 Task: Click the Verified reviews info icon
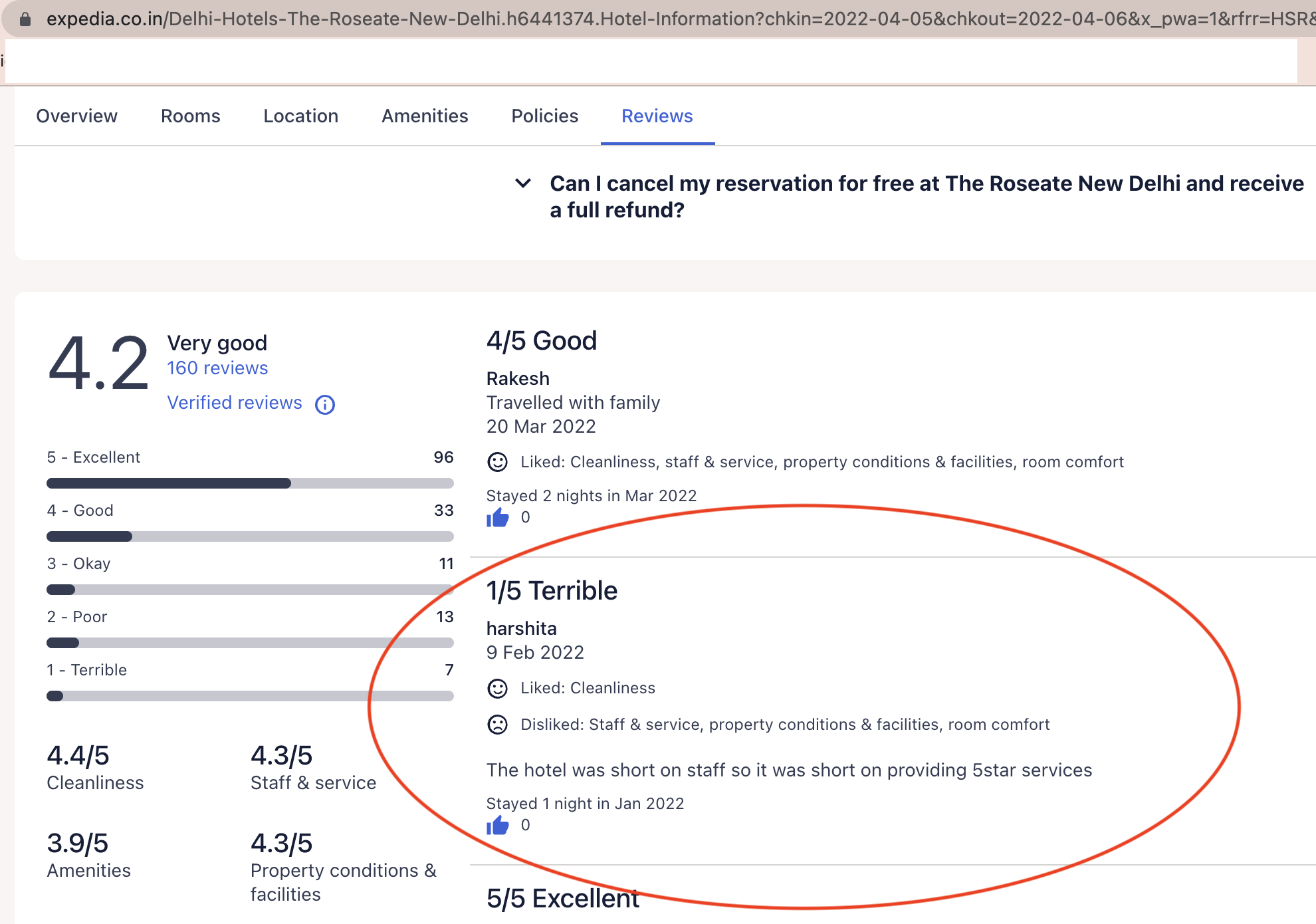[x=325, y=404]
